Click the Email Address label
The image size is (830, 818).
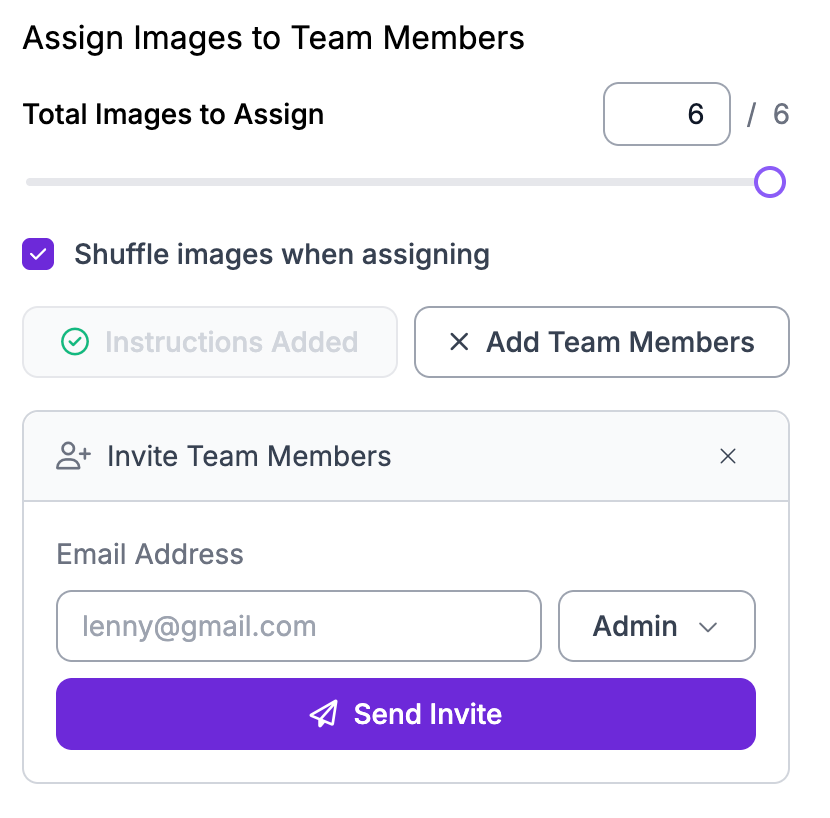[150, 554]
